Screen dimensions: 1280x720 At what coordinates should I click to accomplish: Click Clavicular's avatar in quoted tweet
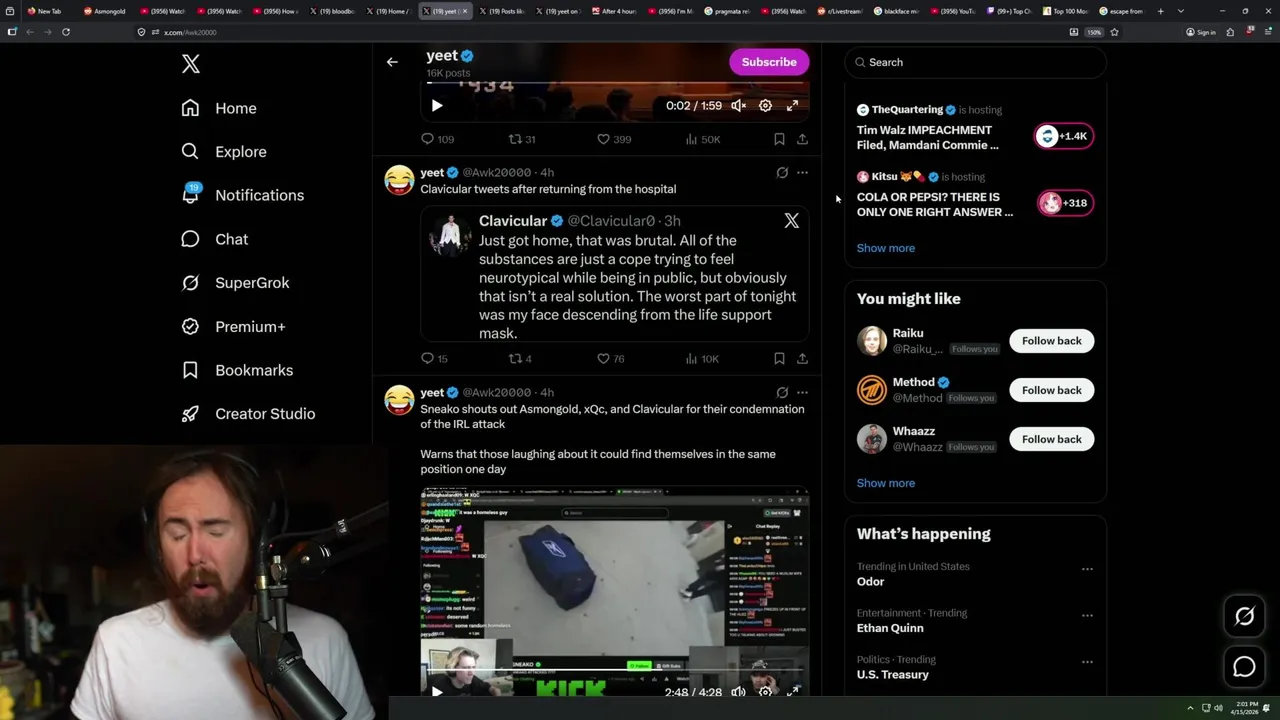point(450,234)
